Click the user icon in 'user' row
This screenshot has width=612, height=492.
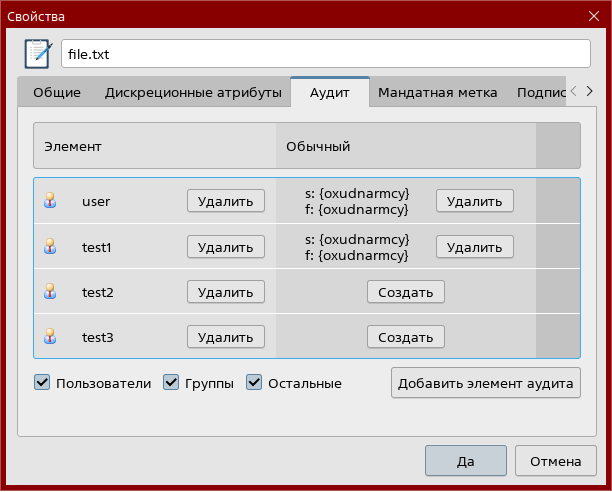point(50,201)
